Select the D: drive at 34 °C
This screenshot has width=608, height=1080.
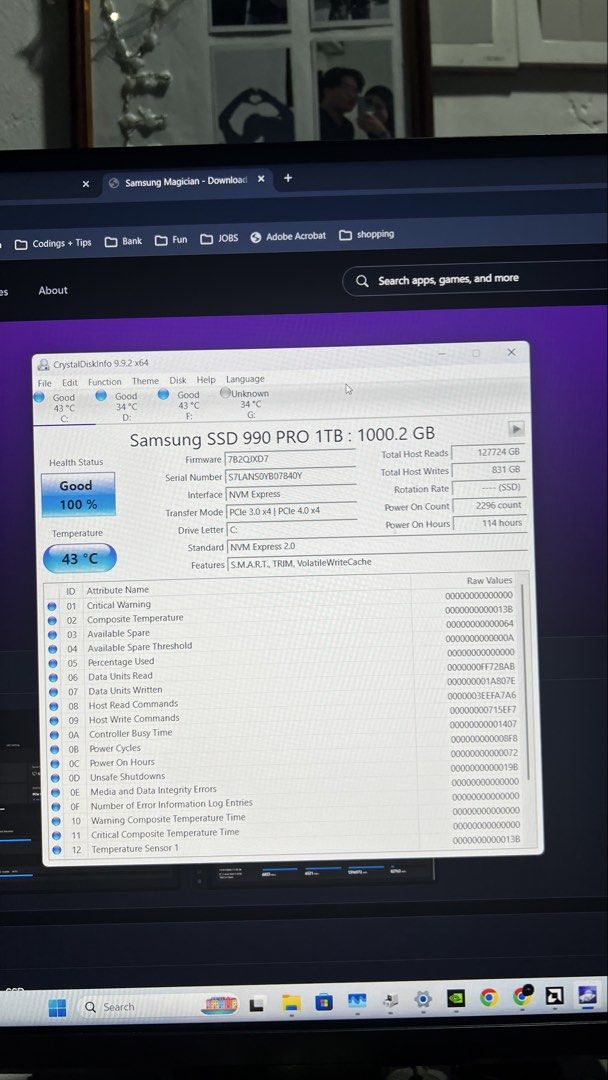(x=118, y=406)
